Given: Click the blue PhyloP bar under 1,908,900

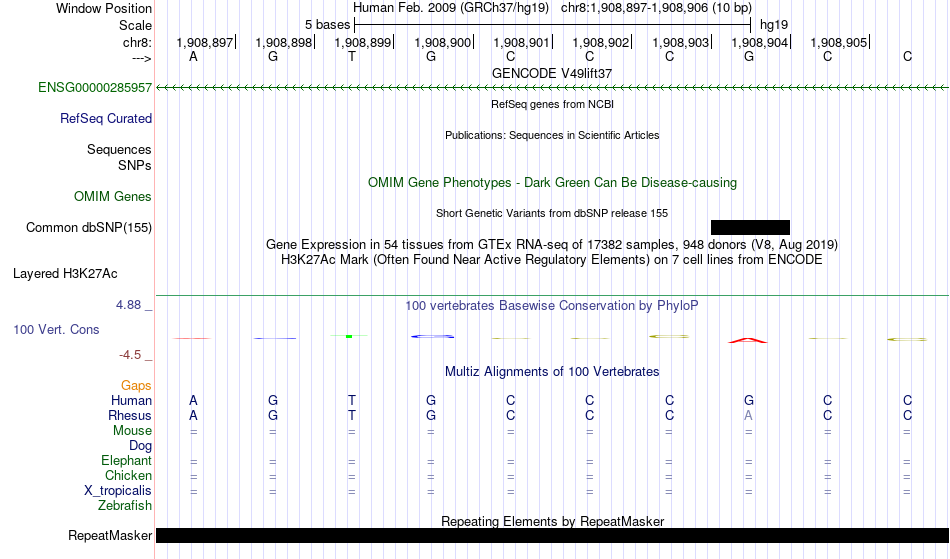Looking at the screenshot, I should [432, 336].
